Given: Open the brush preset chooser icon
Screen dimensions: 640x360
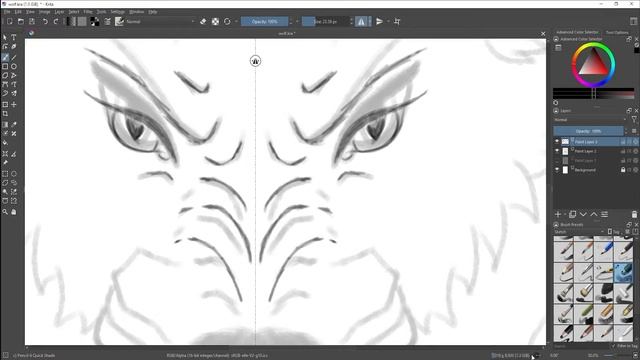Looking at the screenshot, I should coord(119,22).
